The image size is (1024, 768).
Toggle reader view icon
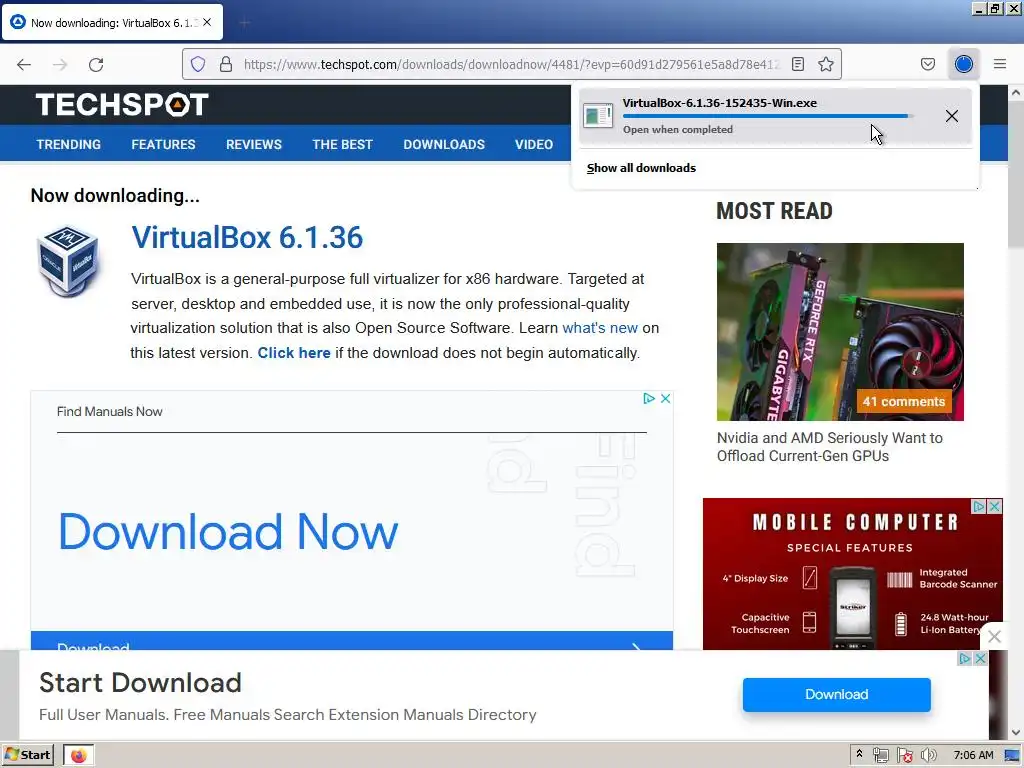(x=797, y=64)
